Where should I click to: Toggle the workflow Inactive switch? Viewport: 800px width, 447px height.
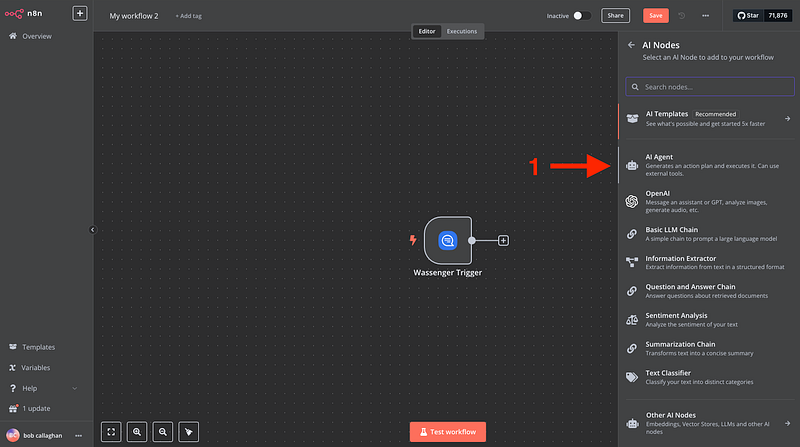pos(581,16)
